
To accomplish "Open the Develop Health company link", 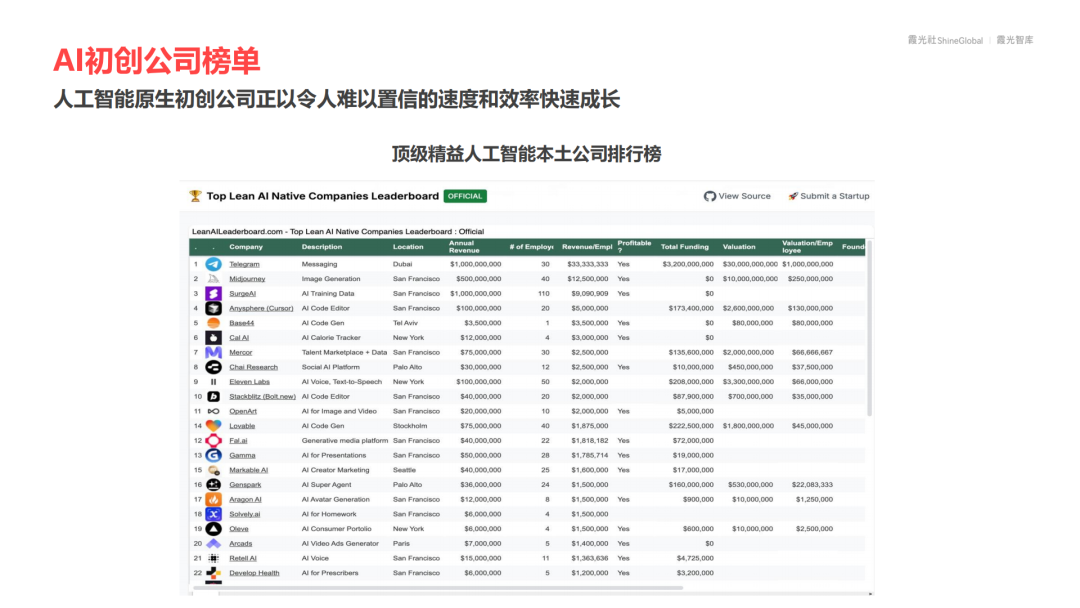I will click(254, 573).
